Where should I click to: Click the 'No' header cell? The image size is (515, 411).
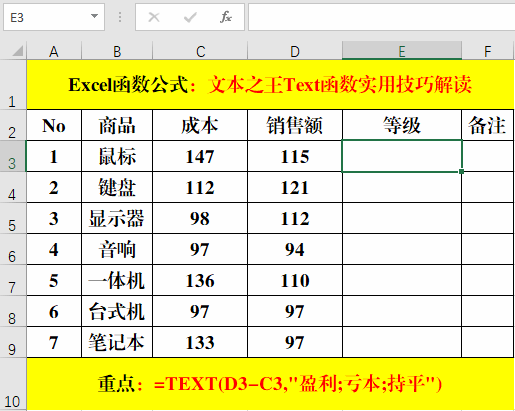pyautogui.click(x=54, y=125)
